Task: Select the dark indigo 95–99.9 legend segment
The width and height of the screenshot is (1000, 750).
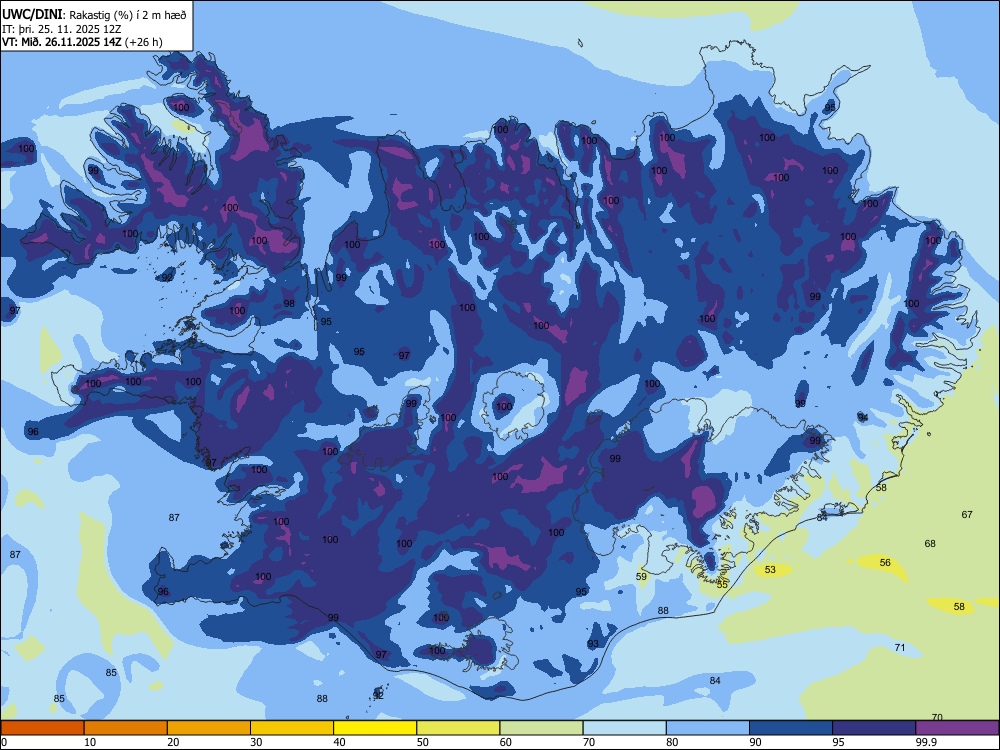Action: [874, 728]
